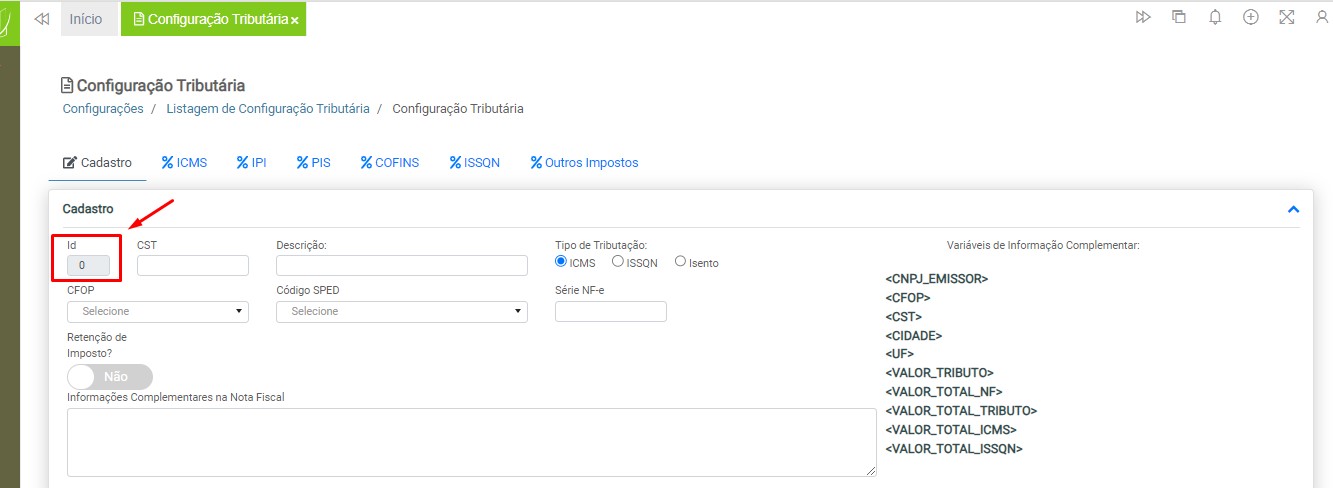Click the duplicate windows icon in top bar
Viewport: 1333px width, 488px height.
coord(1179,18)
